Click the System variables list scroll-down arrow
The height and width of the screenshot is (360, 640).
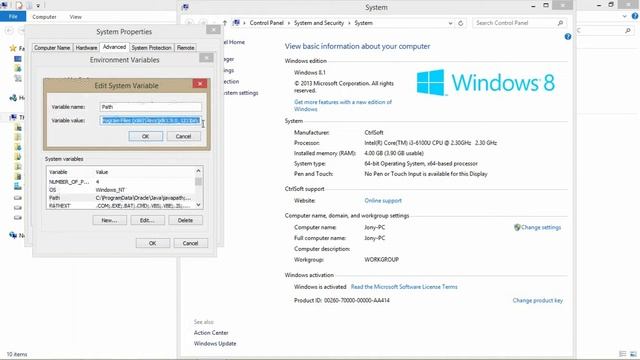[198, 205]
